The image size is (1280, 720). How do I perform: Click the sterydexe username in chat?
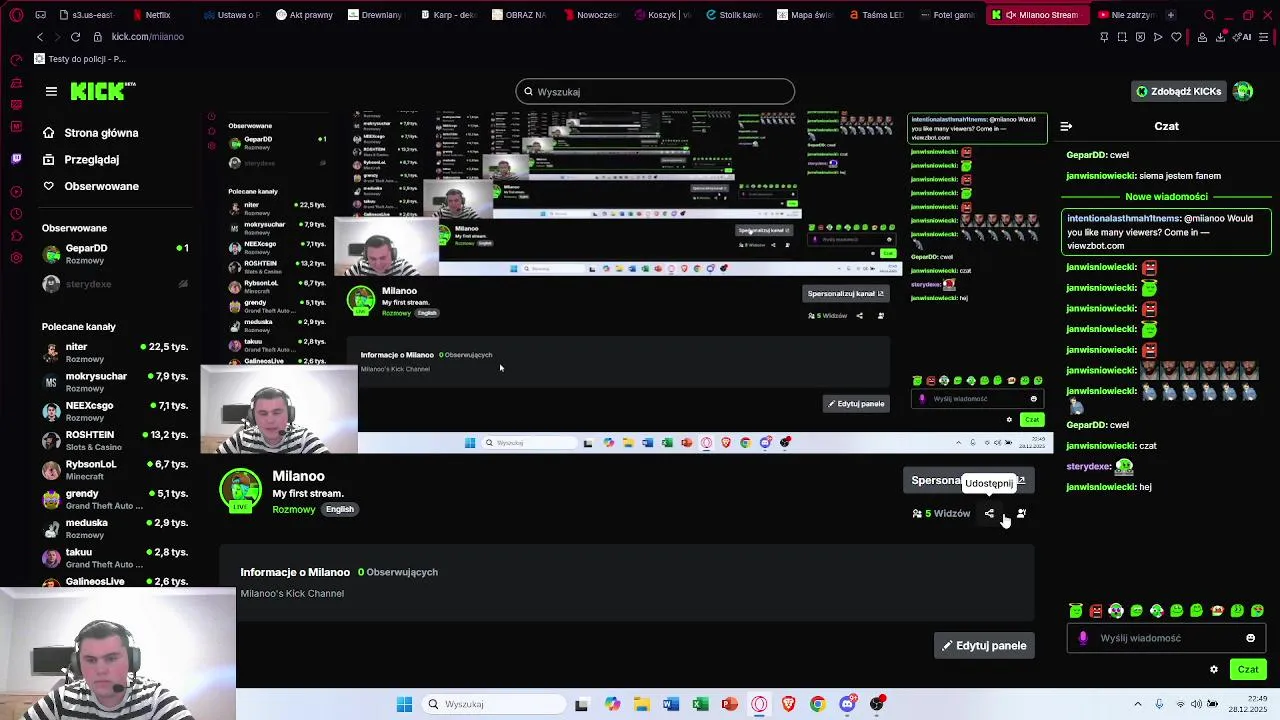pos(1089,467)
